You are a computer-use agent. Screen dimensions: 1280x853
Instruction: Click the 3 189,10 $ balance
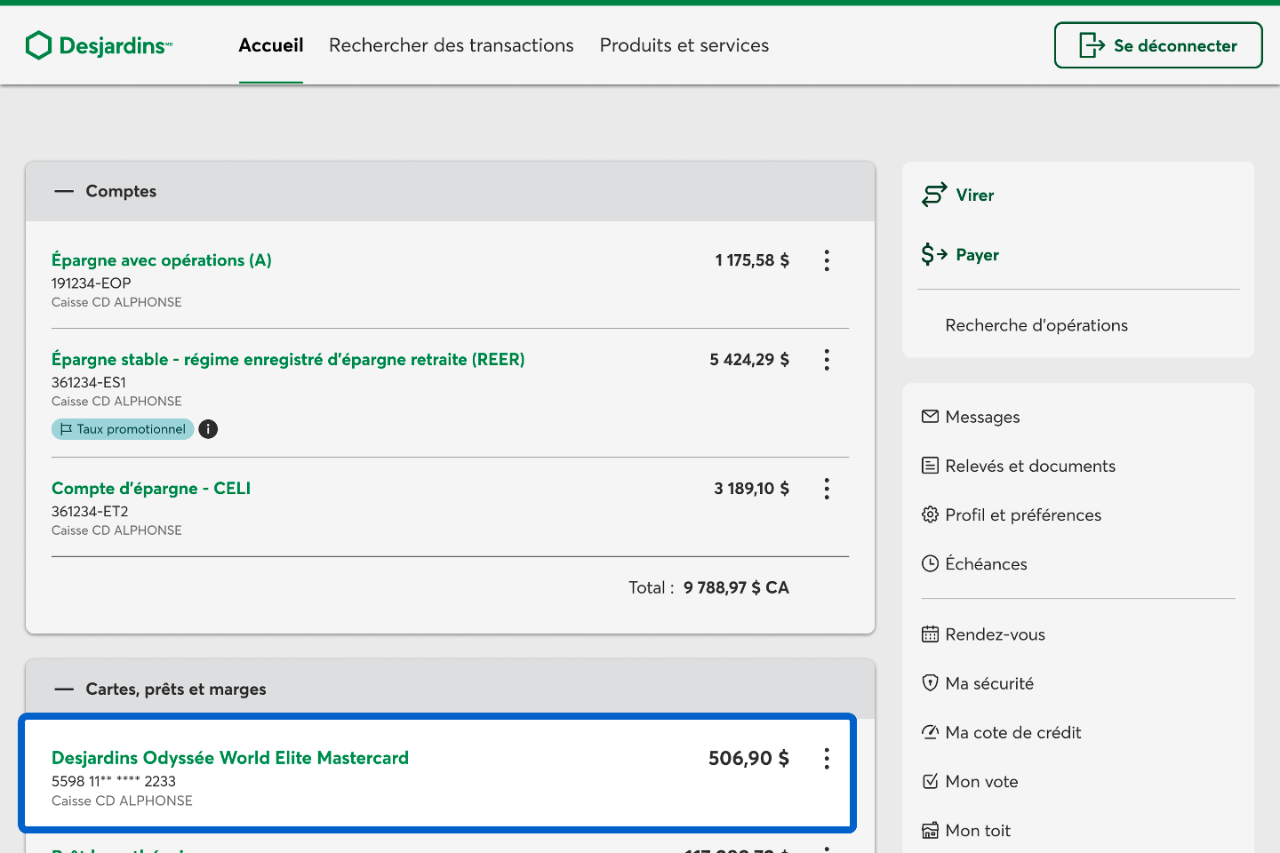[751, 488]
